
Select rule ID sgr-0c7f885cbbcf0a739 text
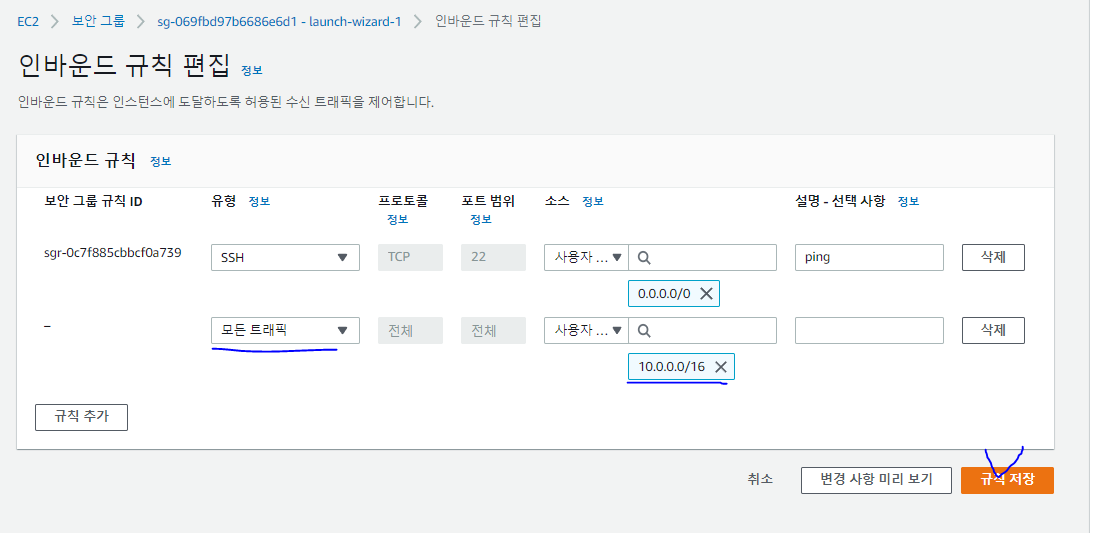[113, 253]
